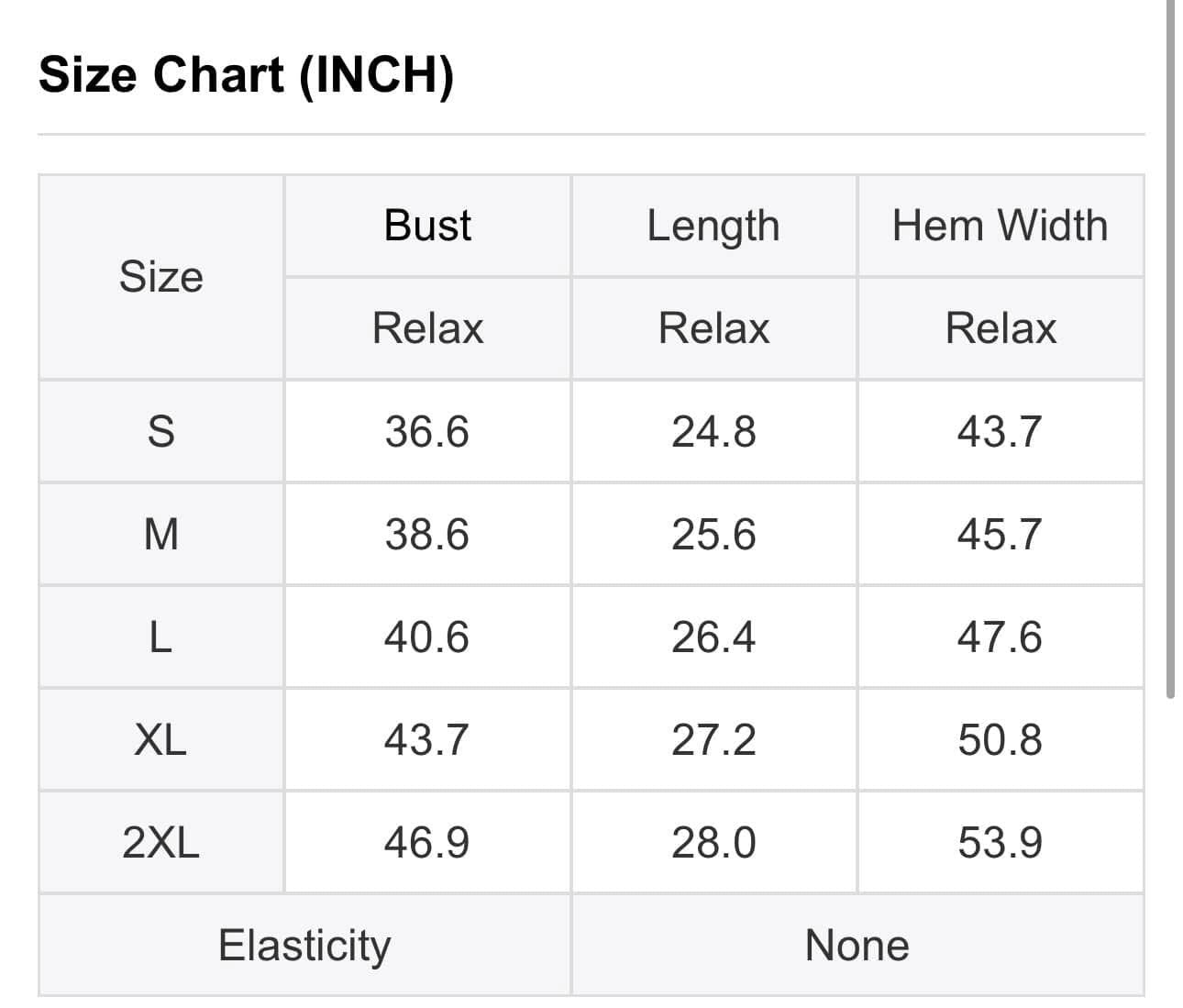Image resolution: width=1183 pixels, height=1008 pixels.
Task: Click the 53.9 hem width for 2XL
Action: click(1000, 842)
